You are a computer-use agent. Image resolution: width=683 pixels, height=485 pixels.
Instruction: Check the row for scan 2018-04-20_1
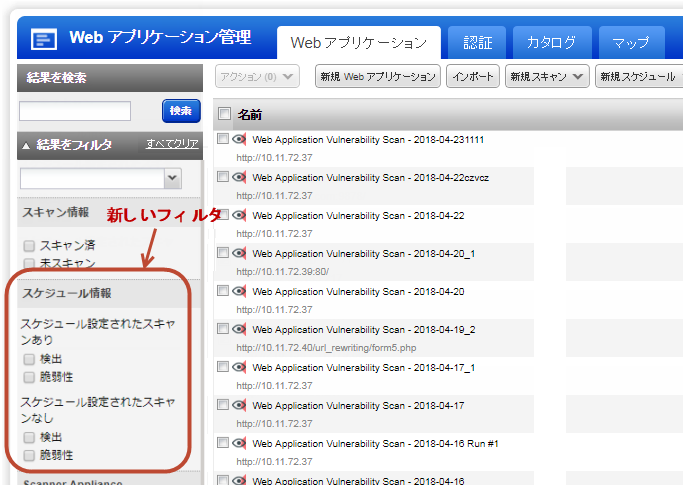(223, 252)
